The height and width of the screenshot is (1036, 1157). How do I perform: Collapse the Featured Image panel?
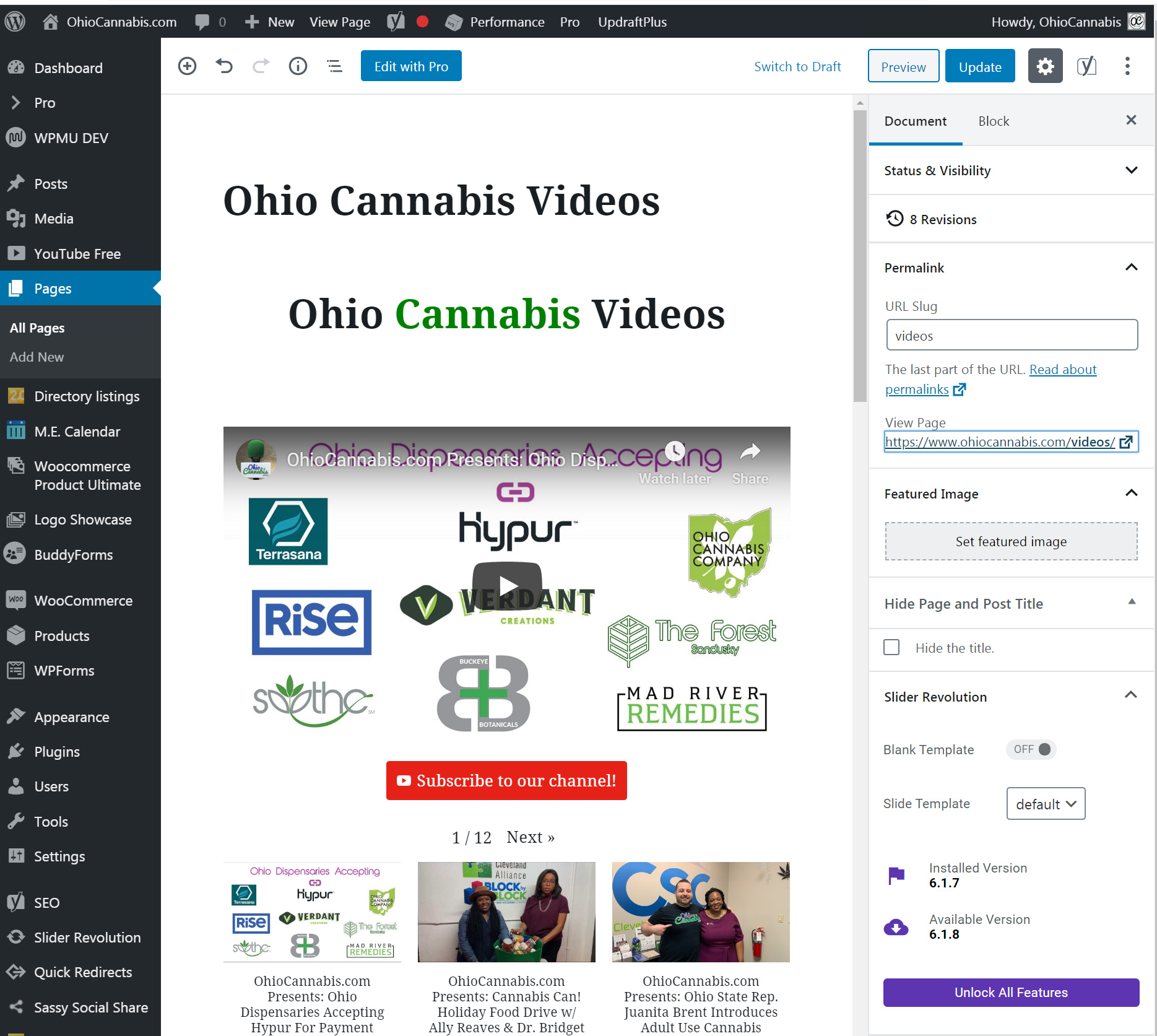pos(1131,494)
